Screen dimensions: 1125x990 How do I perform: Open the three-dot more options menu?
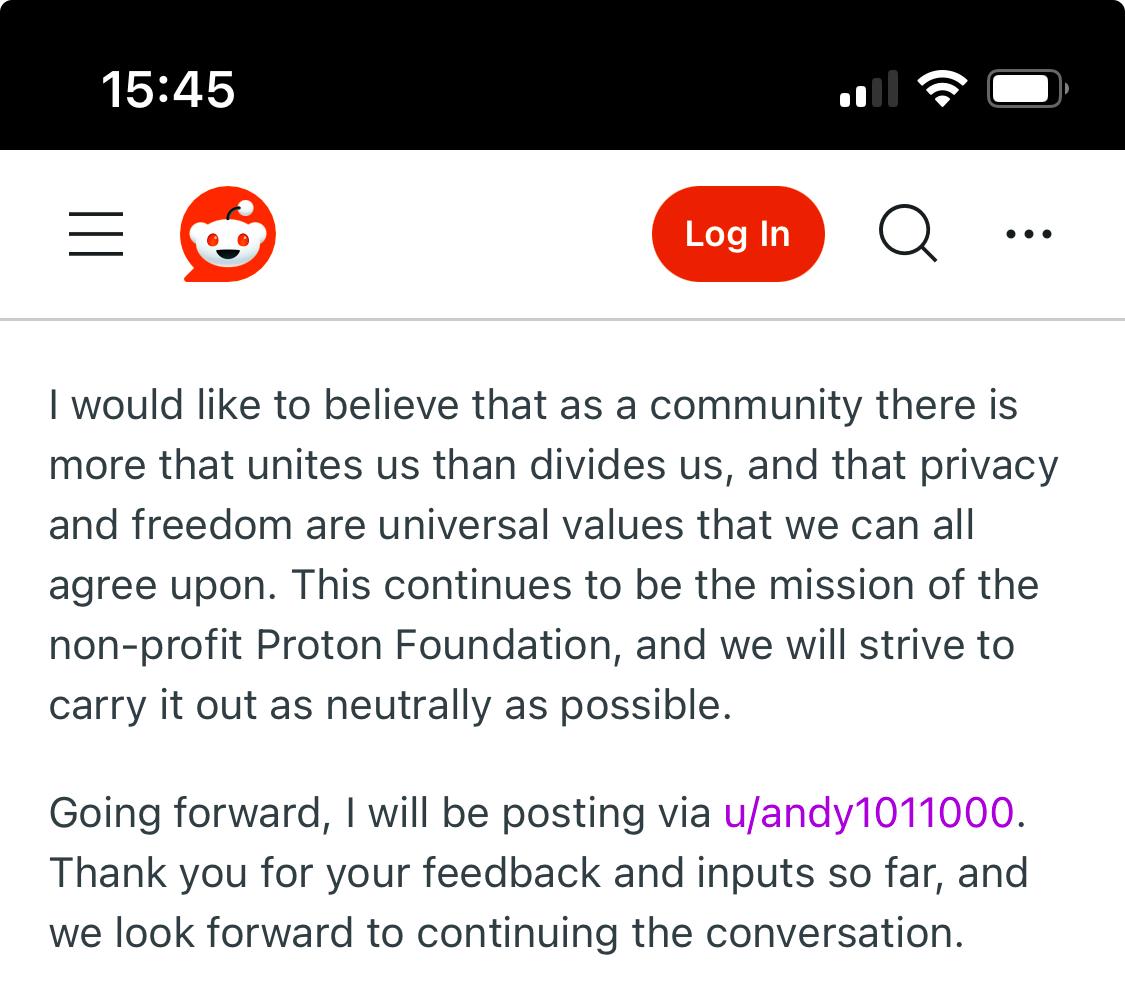coord(1028,234)
